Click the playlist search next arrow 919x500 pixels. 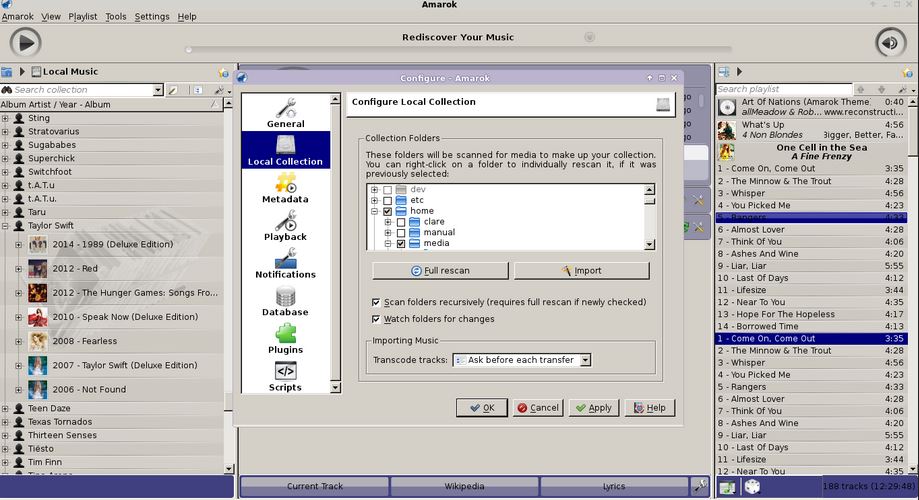881,89
